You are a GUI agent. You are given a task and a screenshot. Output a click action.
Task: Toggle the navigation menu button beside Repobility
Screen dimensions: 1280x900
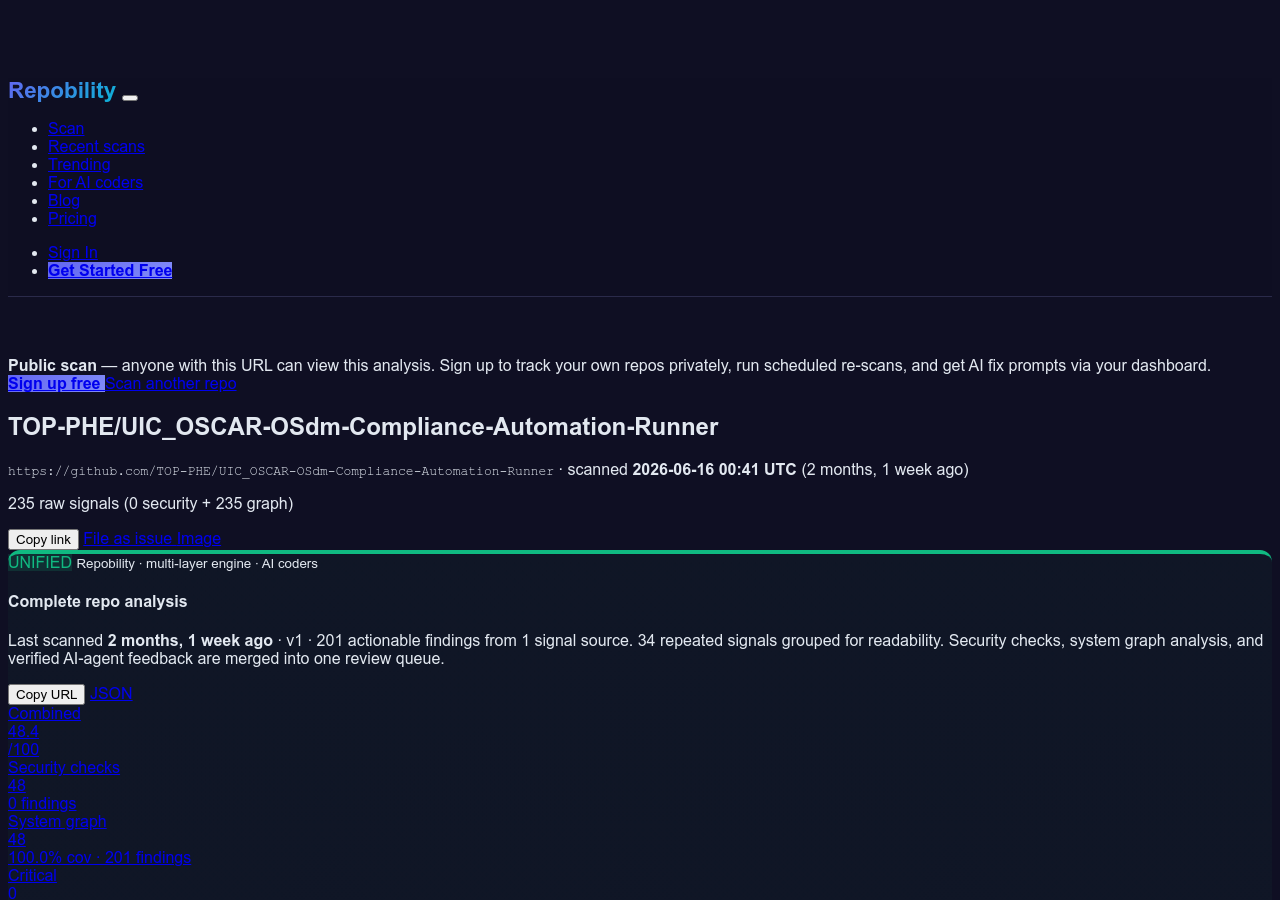click(130, 97)
